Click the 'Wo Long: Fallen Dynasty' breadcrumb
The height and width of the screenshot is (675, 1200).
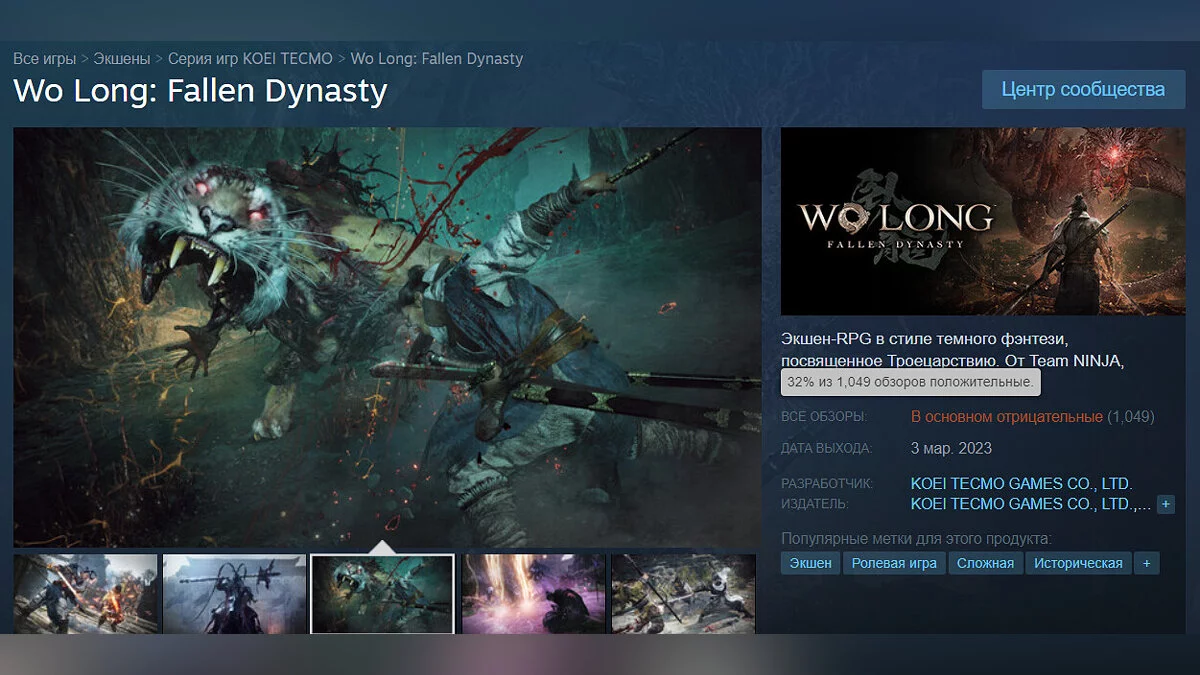436,58
